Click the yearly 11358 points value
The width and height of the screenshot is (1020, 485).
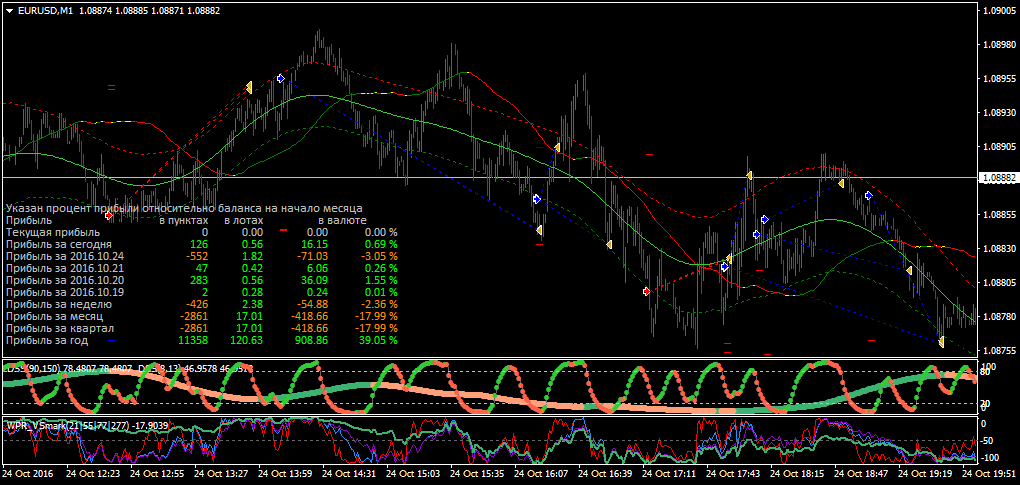coord(193,340)
